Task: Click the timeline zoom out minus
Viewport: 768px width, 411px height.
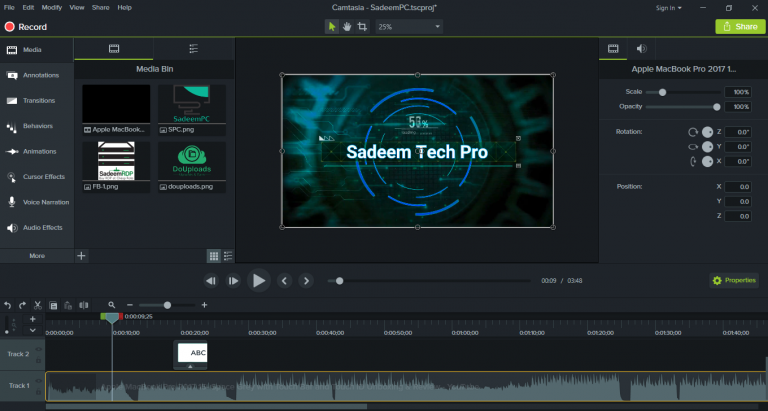Action: pos(129,305)
